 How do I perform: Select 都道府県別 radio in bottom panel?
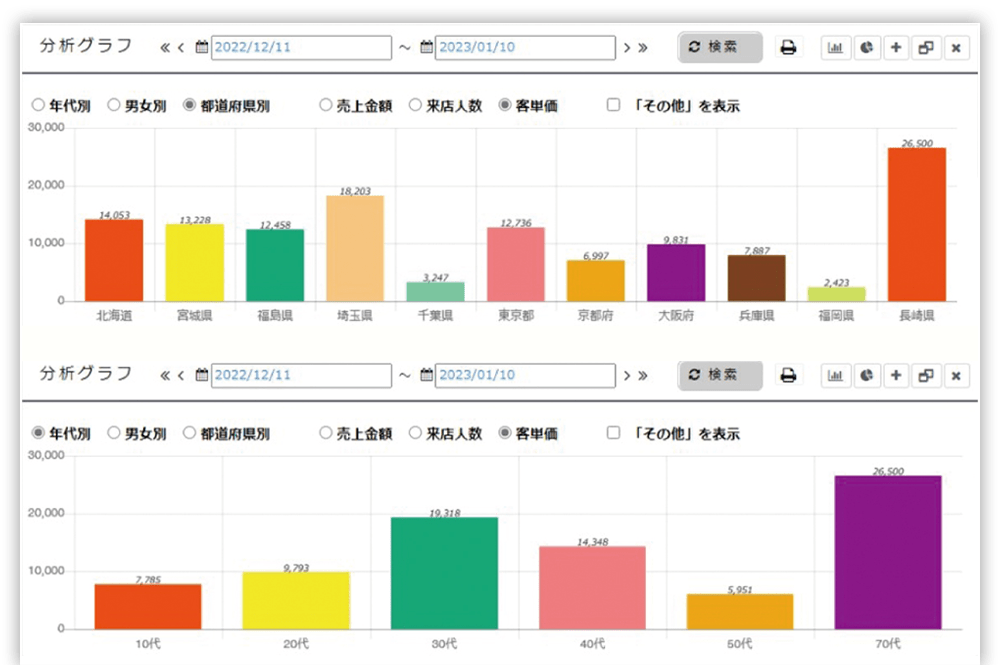(189, 433)
